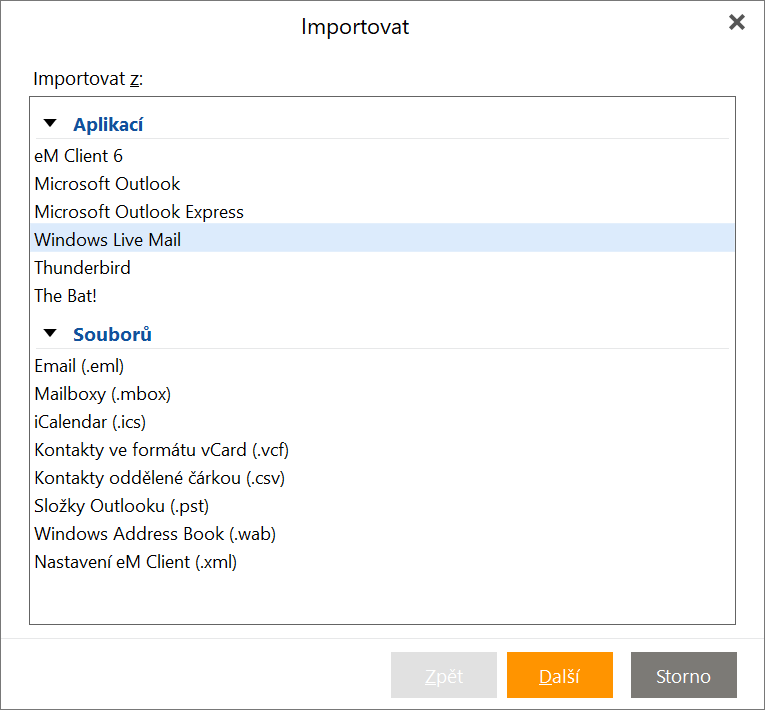This screenshot has height=710, width=765.
Task: Close the Importovat dialog with X
Action: [x=737, y=22]
